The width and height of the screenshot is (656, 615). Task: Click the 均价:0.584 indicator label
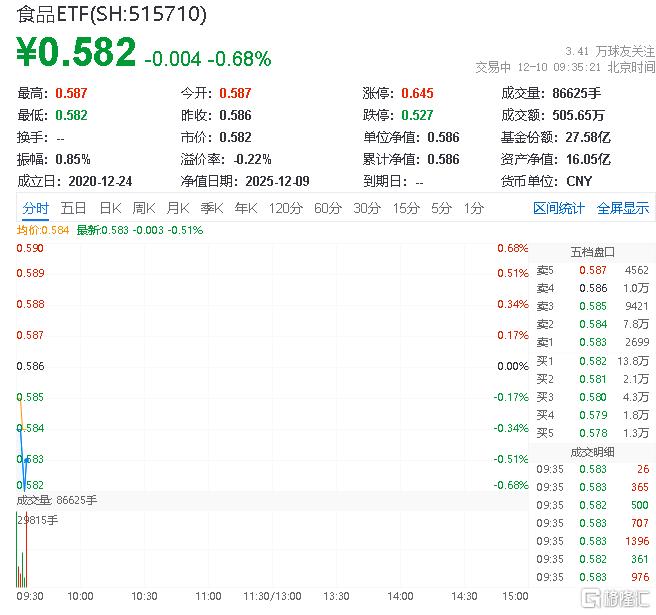coord(43,230)
